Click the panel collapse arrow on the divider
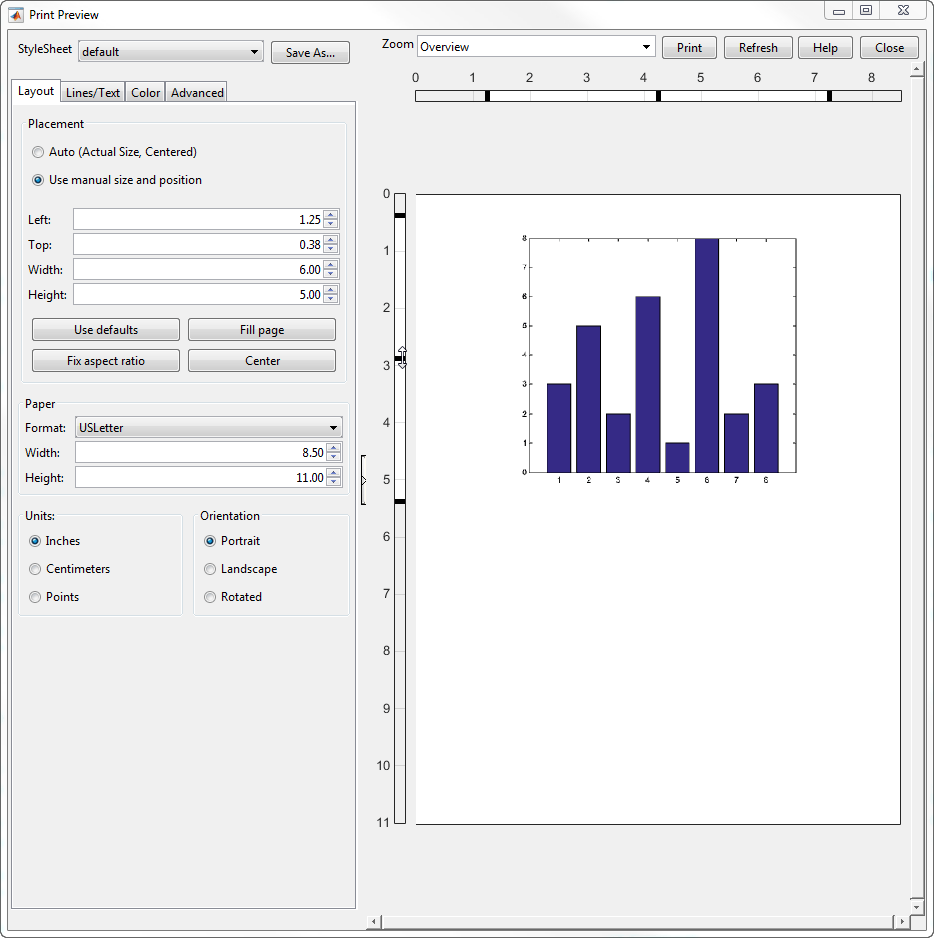This screenshot has height=938, width=934. tap(363, 480)
